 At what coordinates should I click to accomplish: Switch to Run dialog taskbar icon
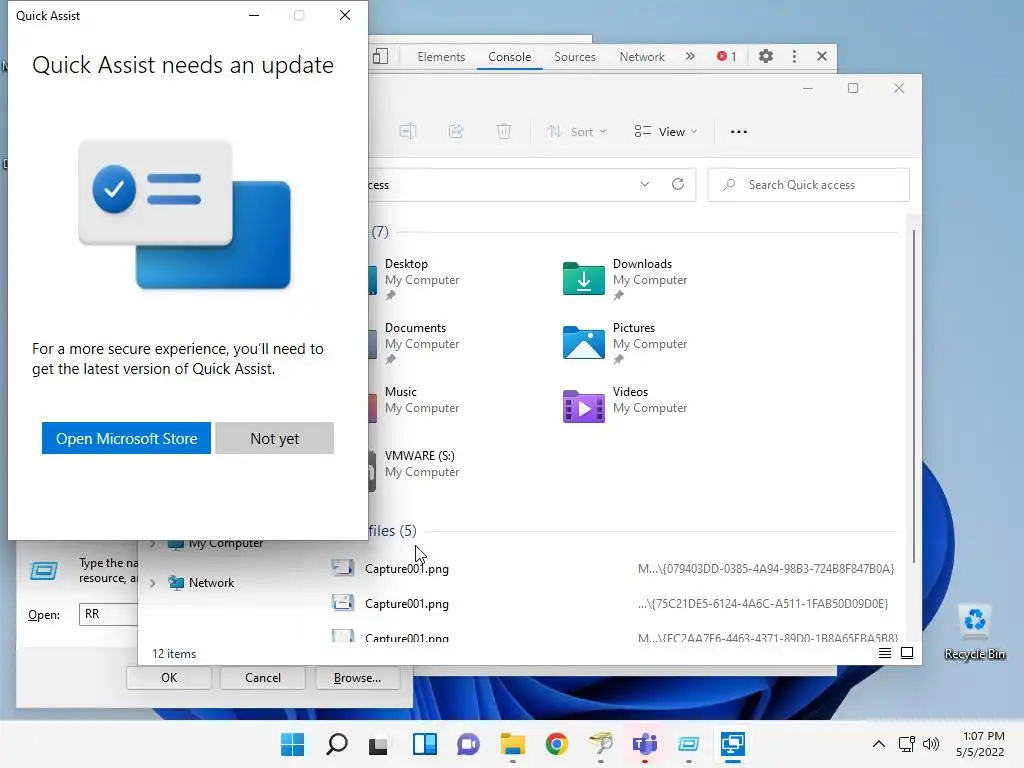point(688,744)
